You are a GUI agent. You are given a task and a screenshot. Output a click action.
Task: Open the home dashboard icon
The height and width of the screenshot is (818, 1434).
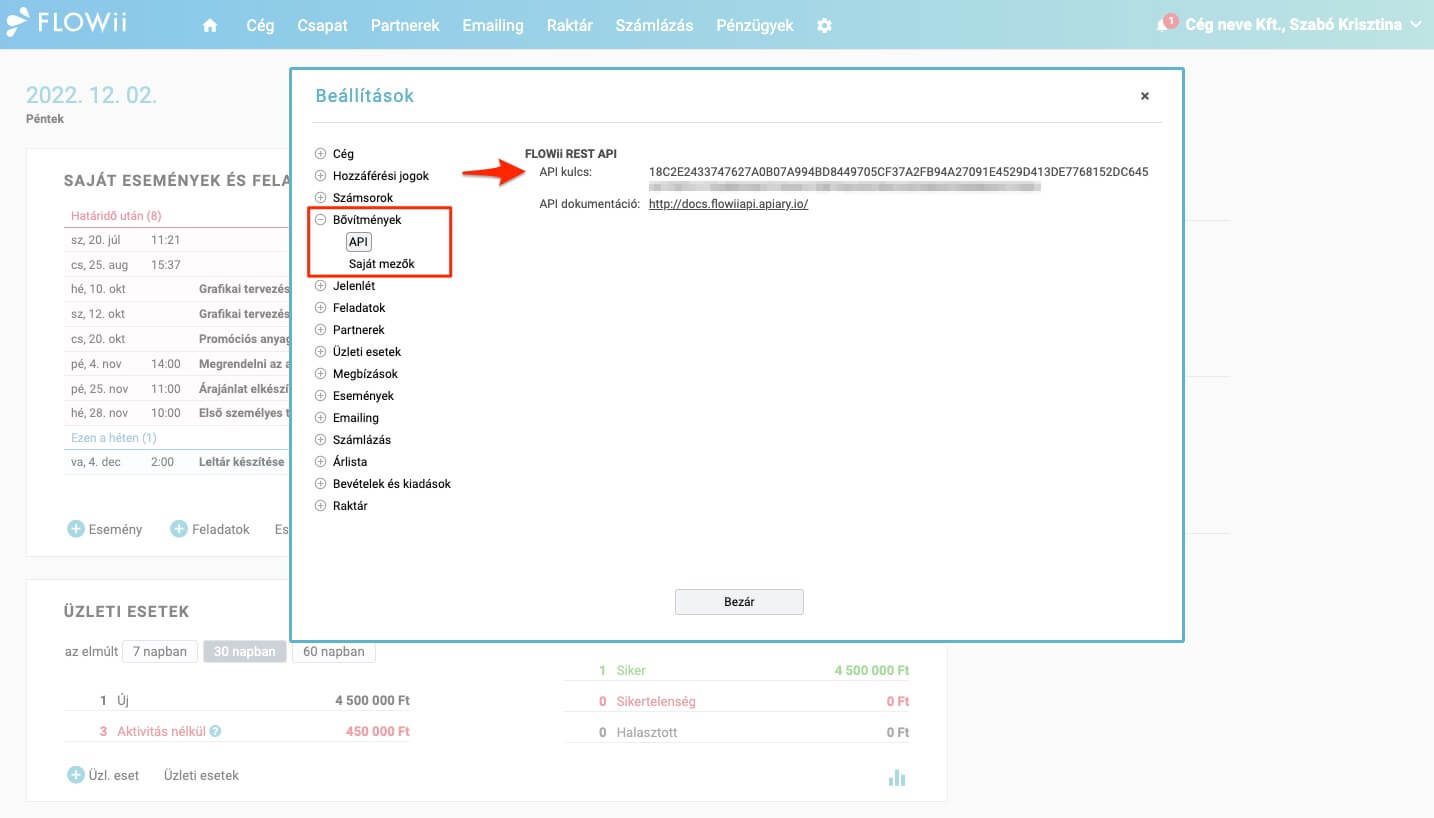click(210, 26)
